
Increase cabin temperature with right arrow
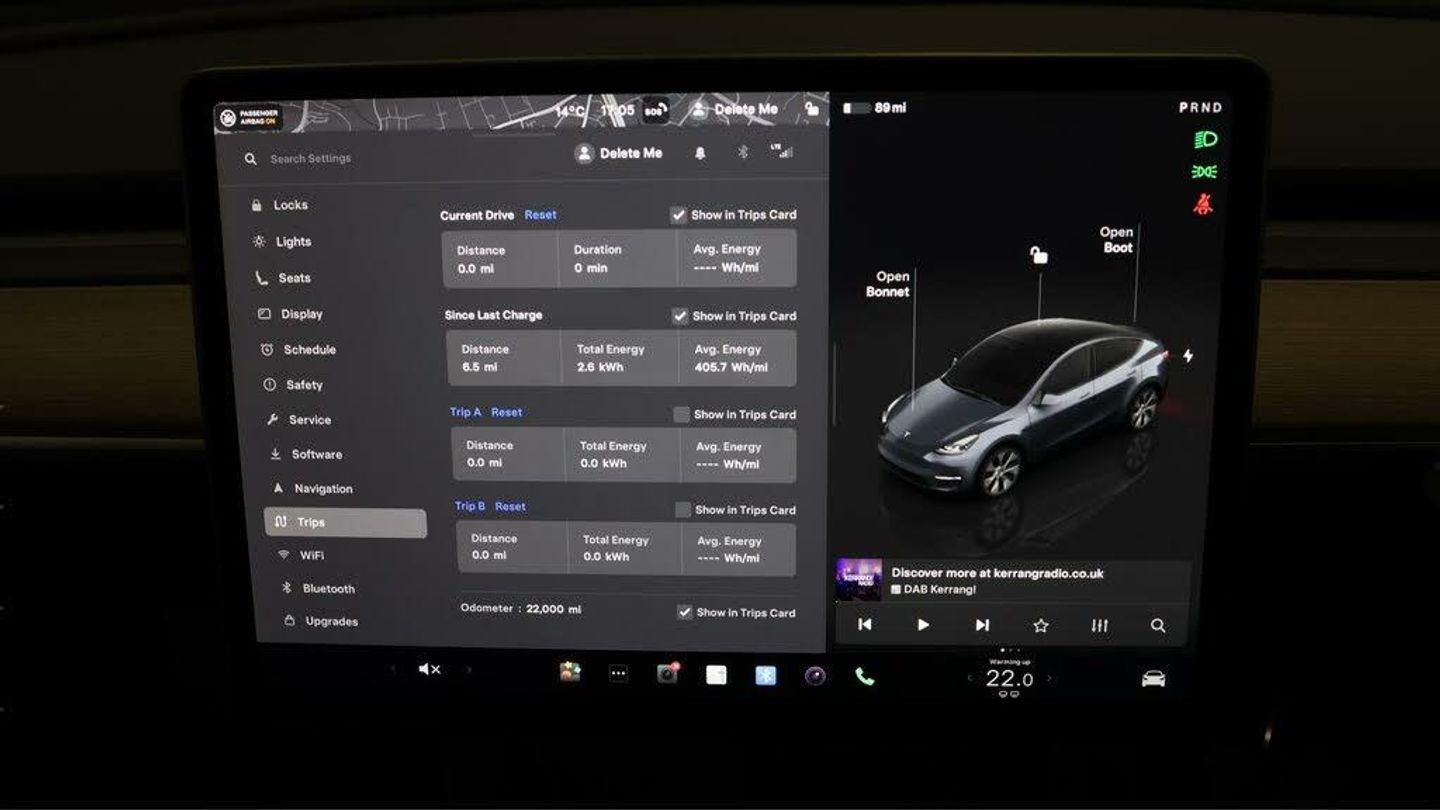point(1049,679)
